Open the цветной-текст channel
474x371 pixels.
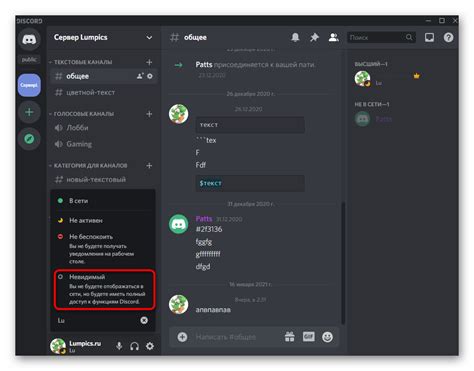(x=104, y=92)
